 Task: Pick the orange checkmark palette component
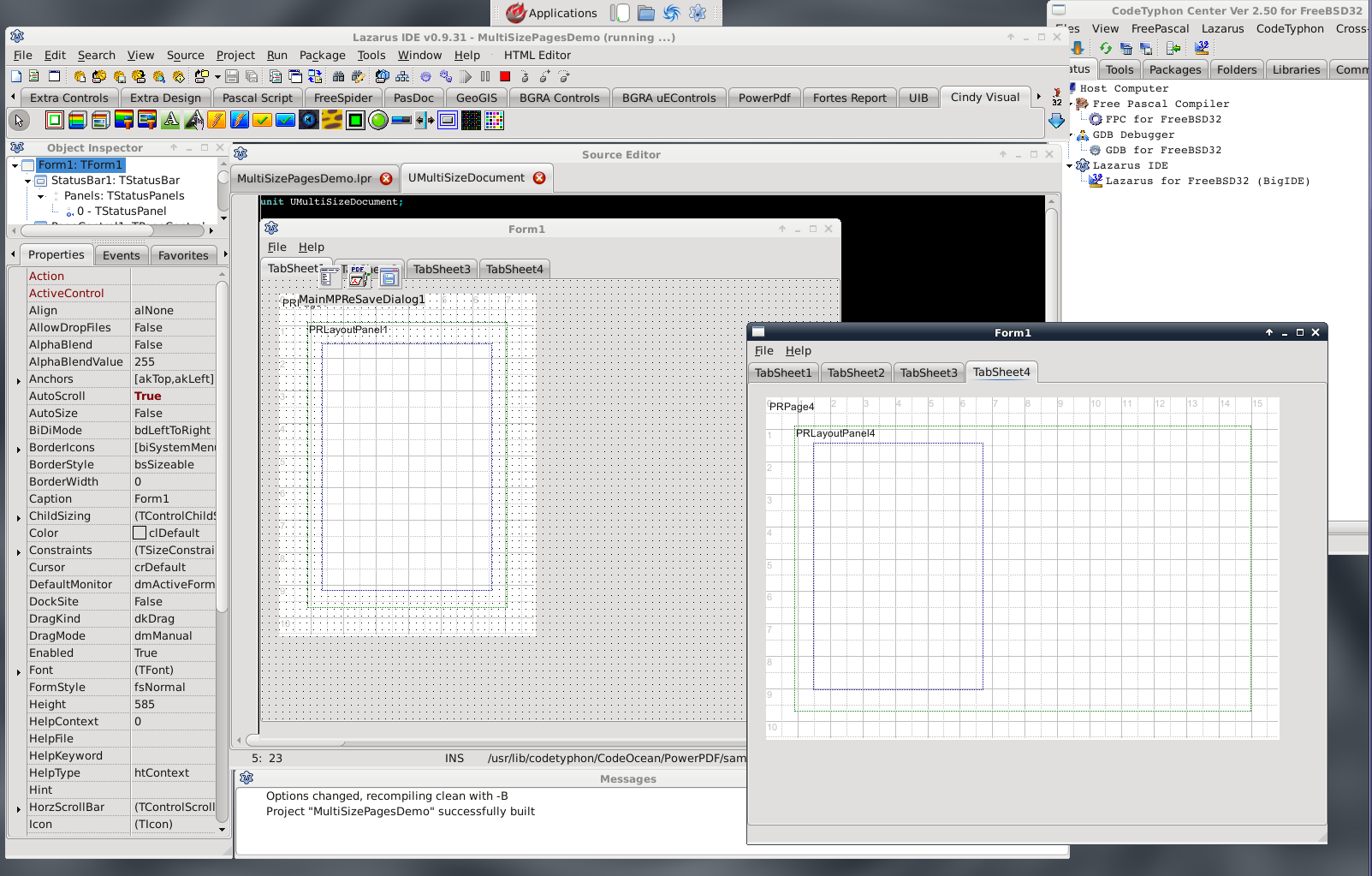[263, 120]
